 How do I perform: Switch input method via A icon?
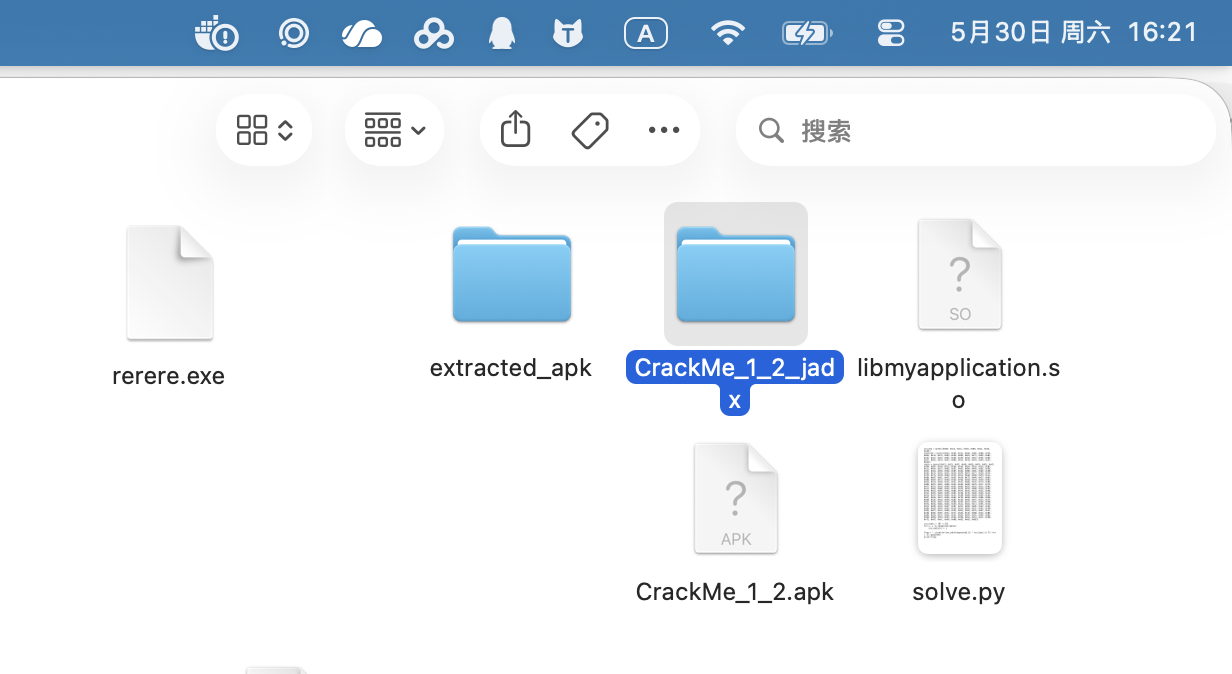(x=646, y=34)
